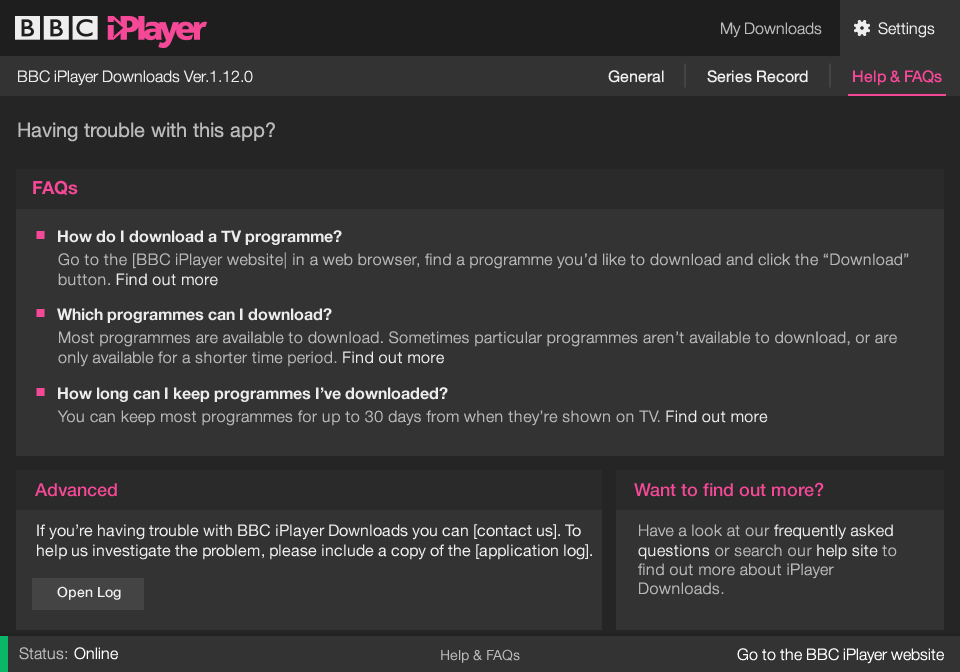The height and width of the screenshot is (672, 960).
Task: Follow the 'frequently asked questions' link
Action: click(x=765, y=540)
